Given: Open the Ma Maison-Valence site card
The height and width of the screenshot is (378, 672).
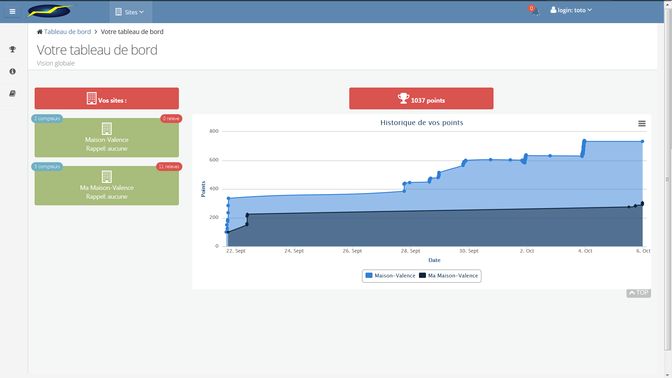Looking at the screenshot, I should (107, 186).
